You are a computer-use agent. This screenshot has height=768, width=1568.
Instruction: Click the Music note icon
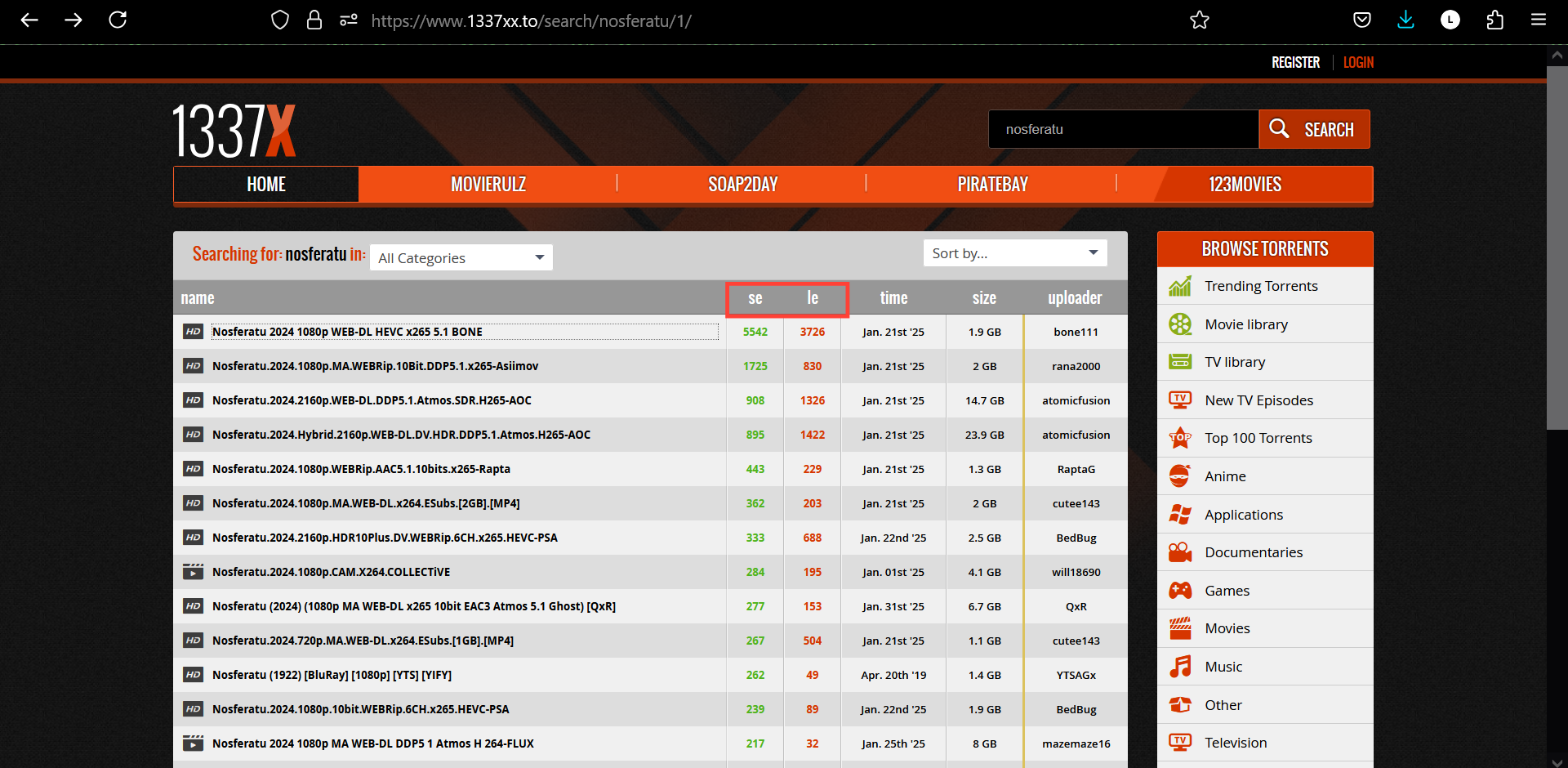point(1180,667)
